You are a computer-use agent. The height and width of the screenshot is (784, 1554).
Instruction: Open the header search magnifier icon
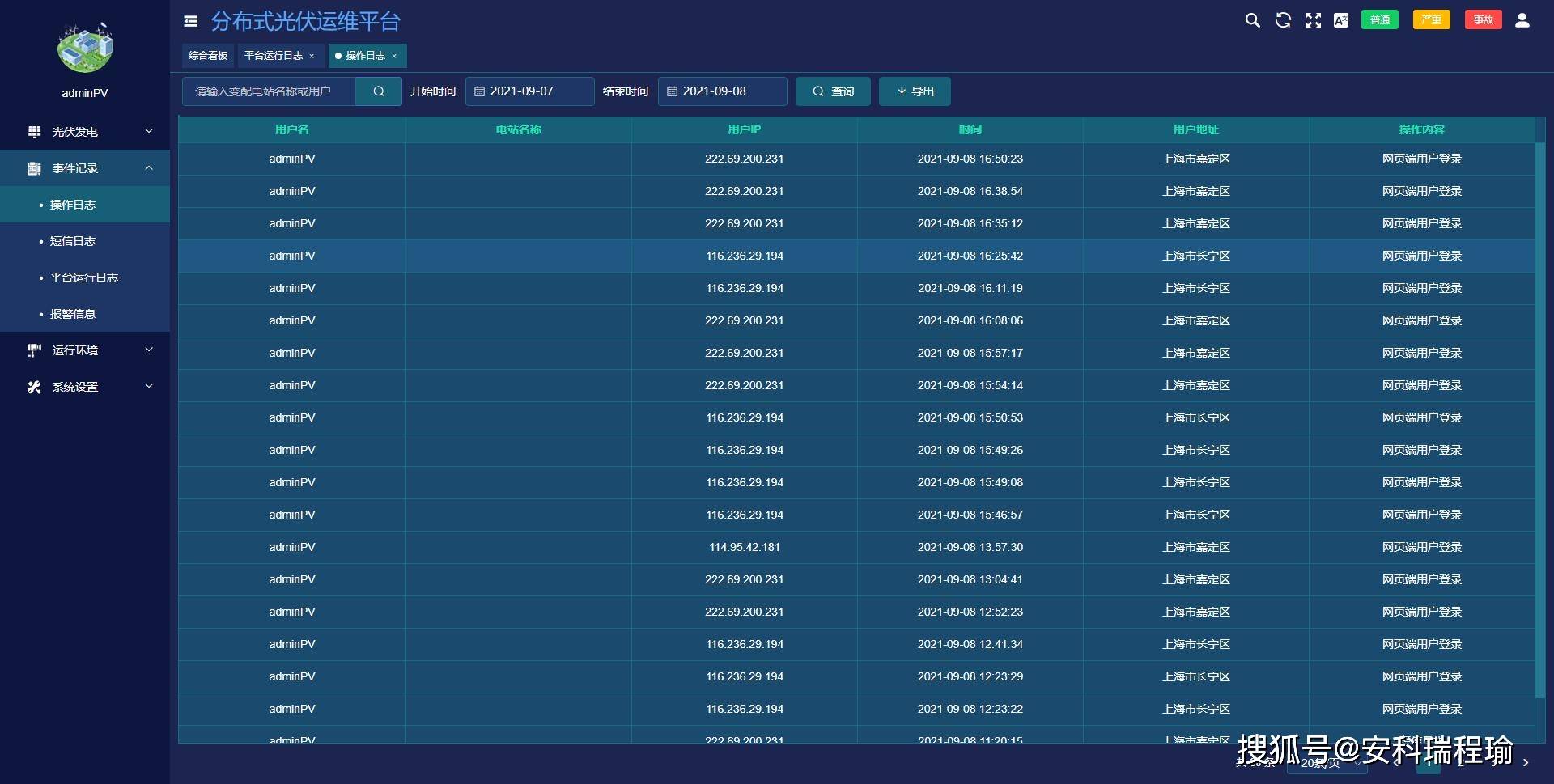point(1252,20)
